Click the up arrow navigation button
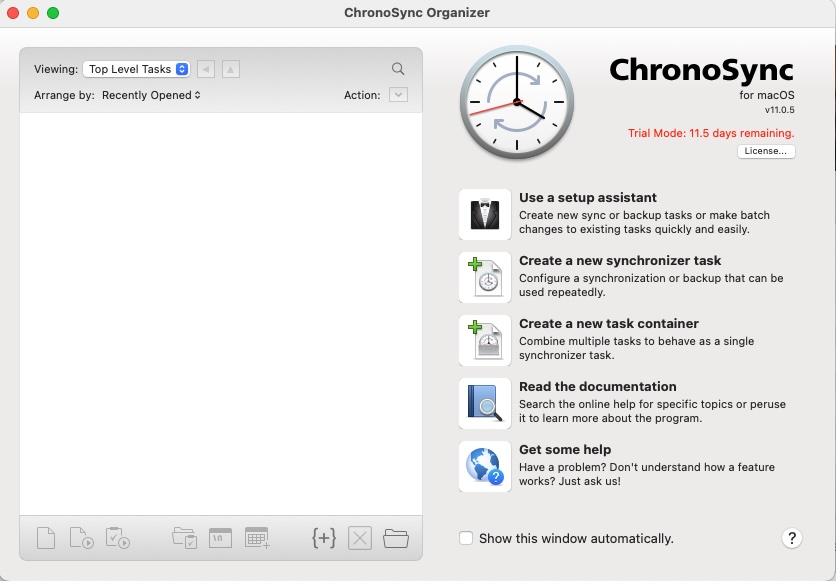The height and width of the screenshot is (581, 836). click(230, 69)
